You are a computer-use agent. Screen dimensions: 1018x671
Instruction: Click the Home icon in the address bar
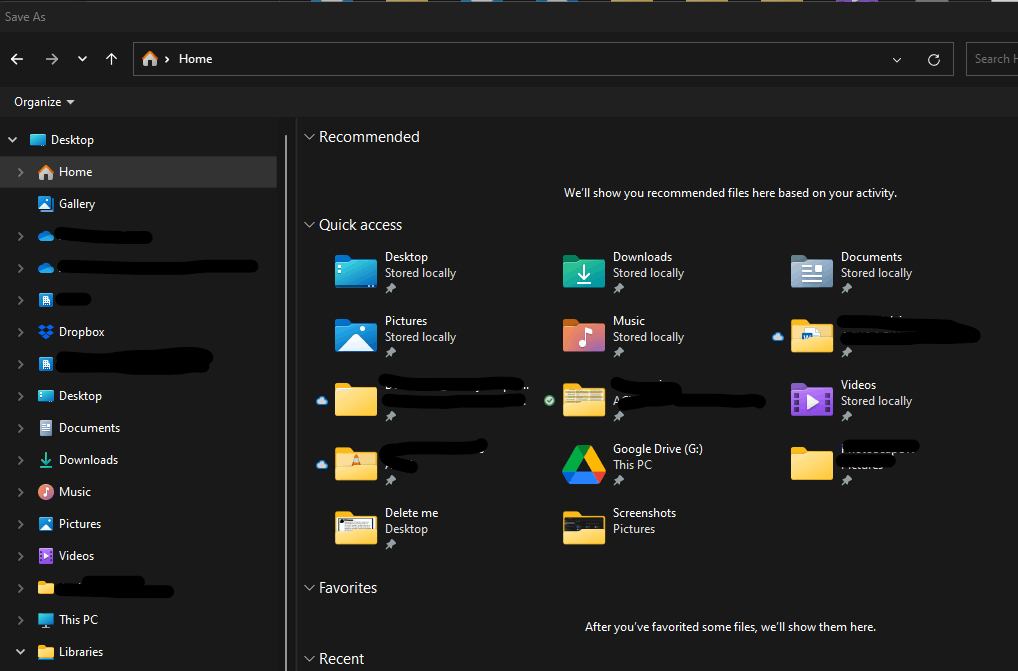(x=149, y=58)
